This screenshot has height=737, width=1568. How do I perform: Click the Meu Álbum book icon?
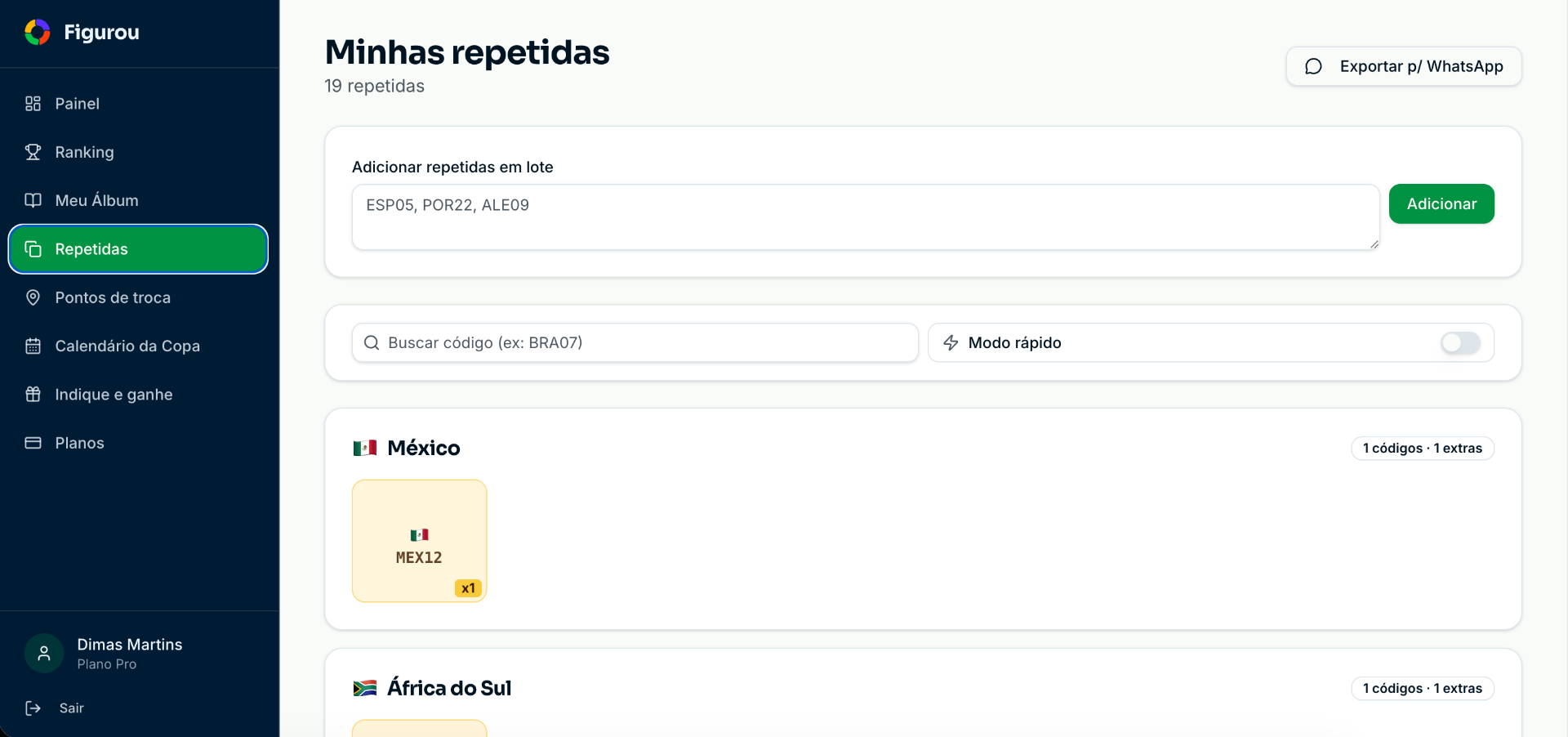33,200
